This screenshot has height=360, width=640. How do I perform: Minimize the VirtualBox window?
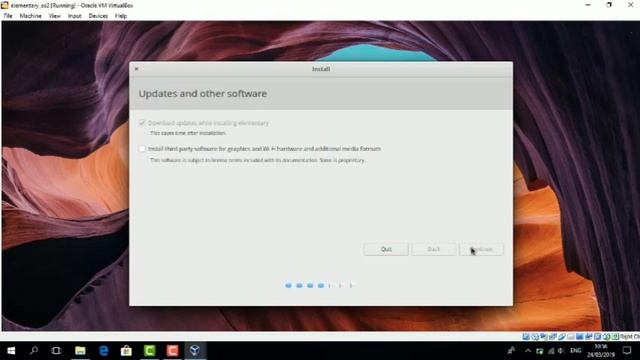click(588, 5)
